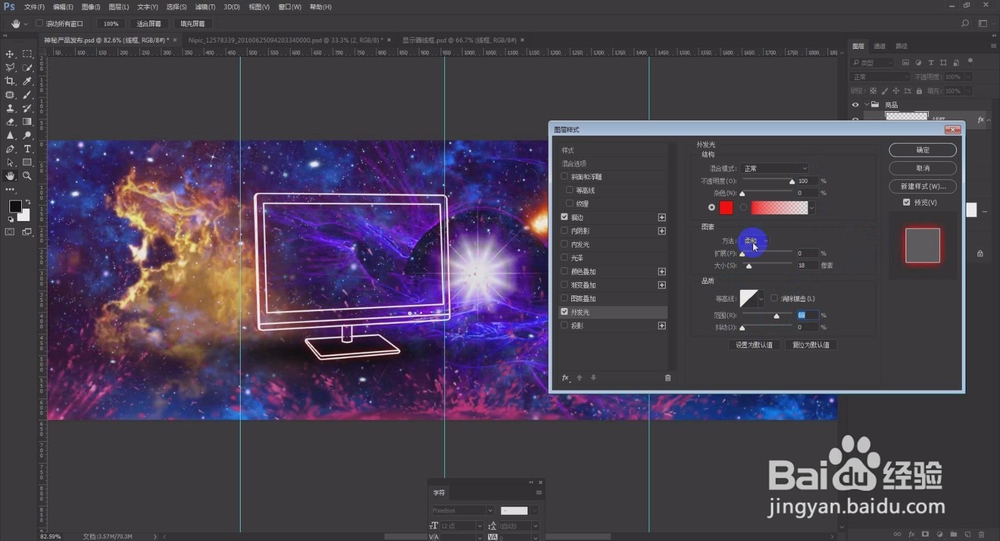Screen dimensions: 1000x541
Task: Open gradient picker dropdown arrow
Action: click(811, 208)
